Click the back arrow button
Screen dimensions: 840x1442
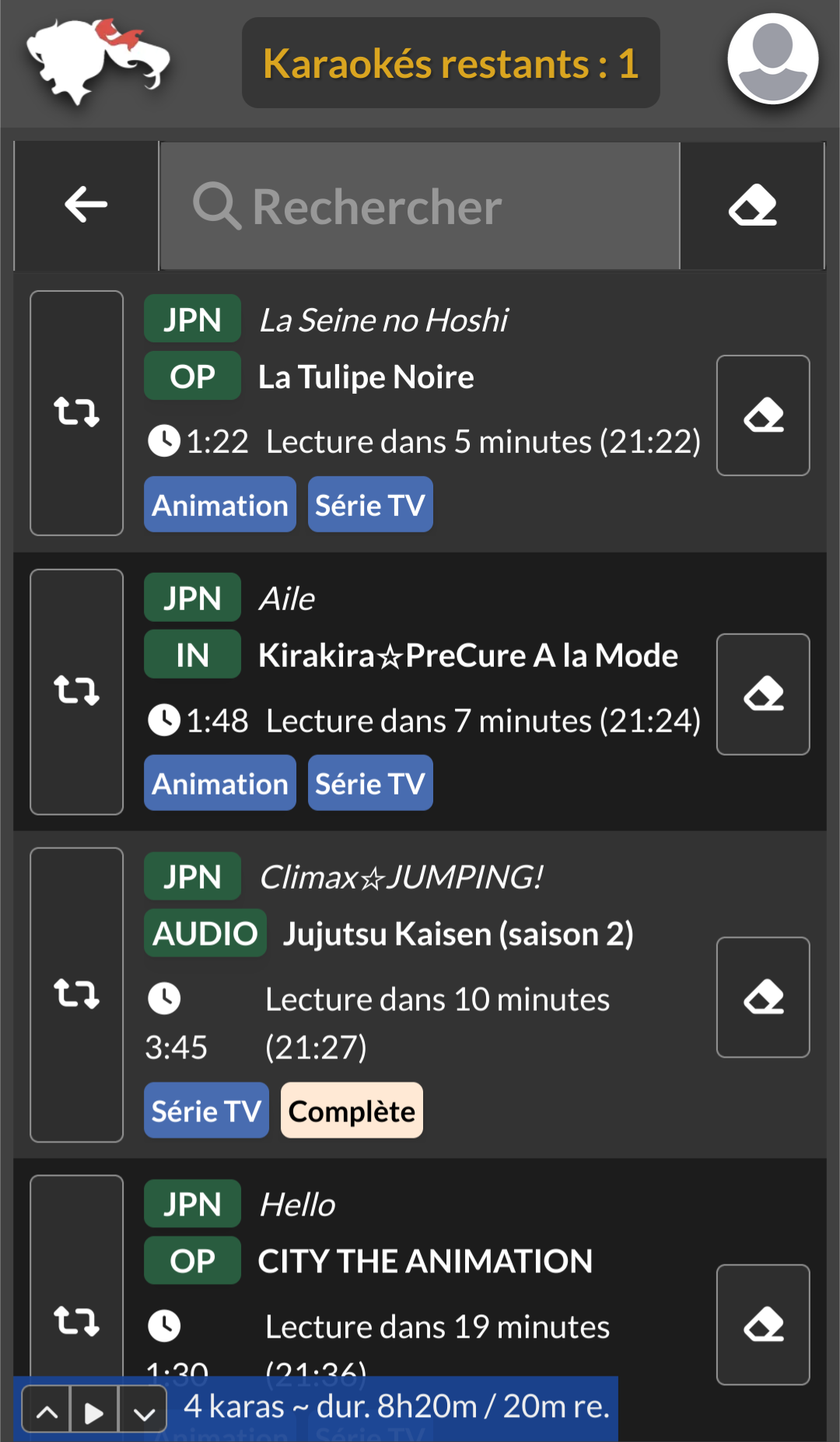click(86, 205)
